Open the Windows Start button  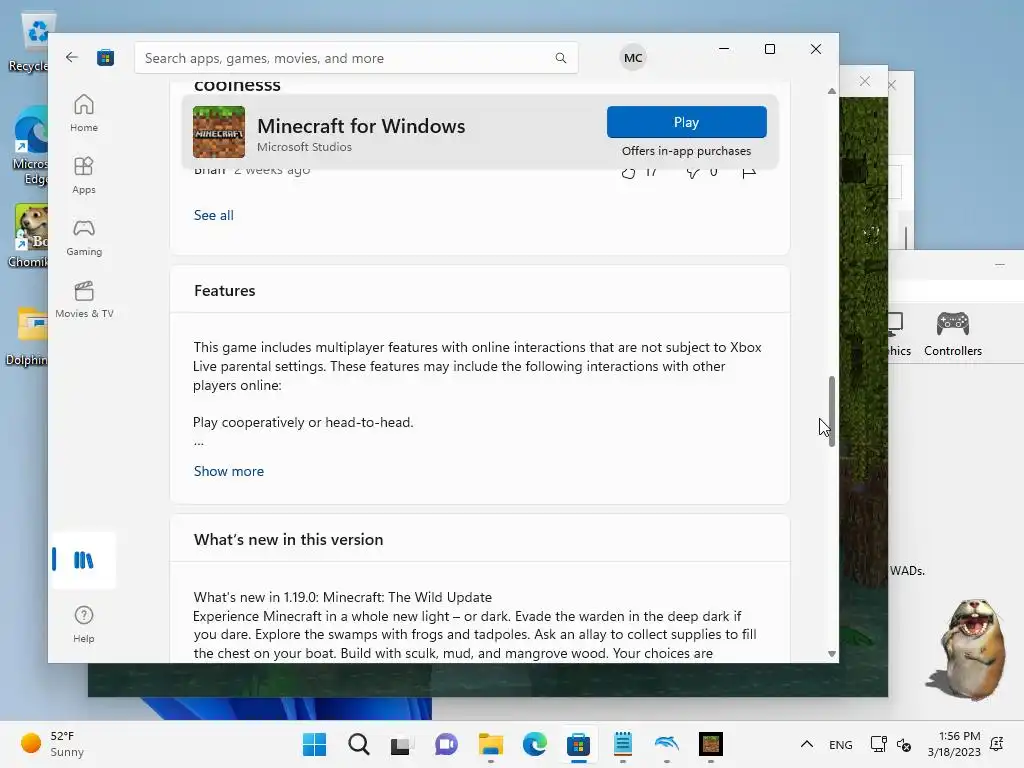[x=315, y=744]
